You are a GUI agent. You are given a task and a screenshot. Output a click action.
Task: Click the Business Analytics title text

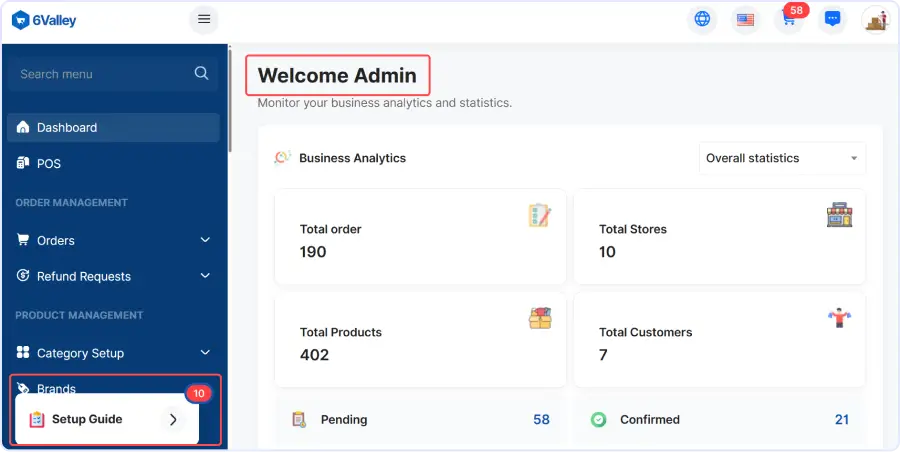352,158
